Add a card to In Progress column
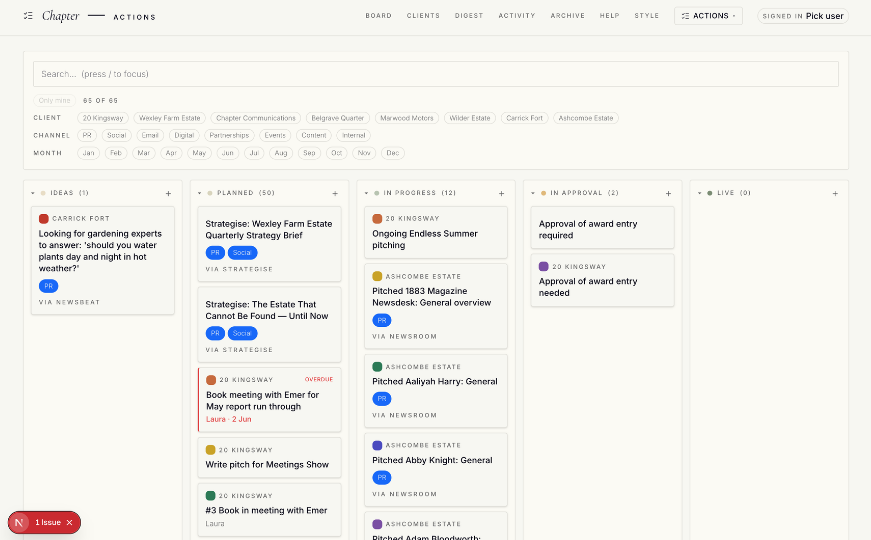871x540 pixels. click(x=502, y=193)
